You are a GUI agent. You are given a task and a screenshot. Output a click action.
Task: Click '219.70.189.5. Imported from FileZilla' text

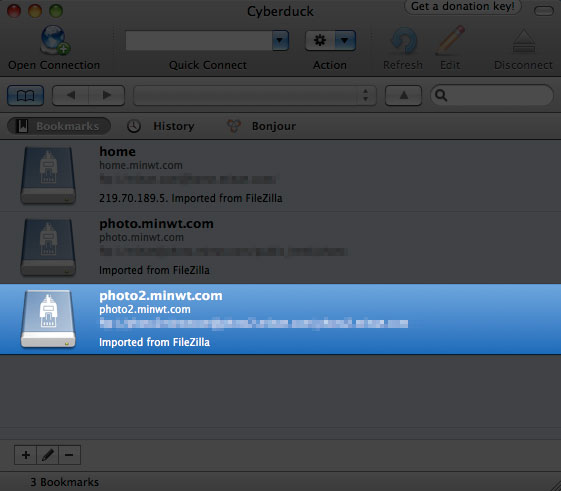(191, 198)
